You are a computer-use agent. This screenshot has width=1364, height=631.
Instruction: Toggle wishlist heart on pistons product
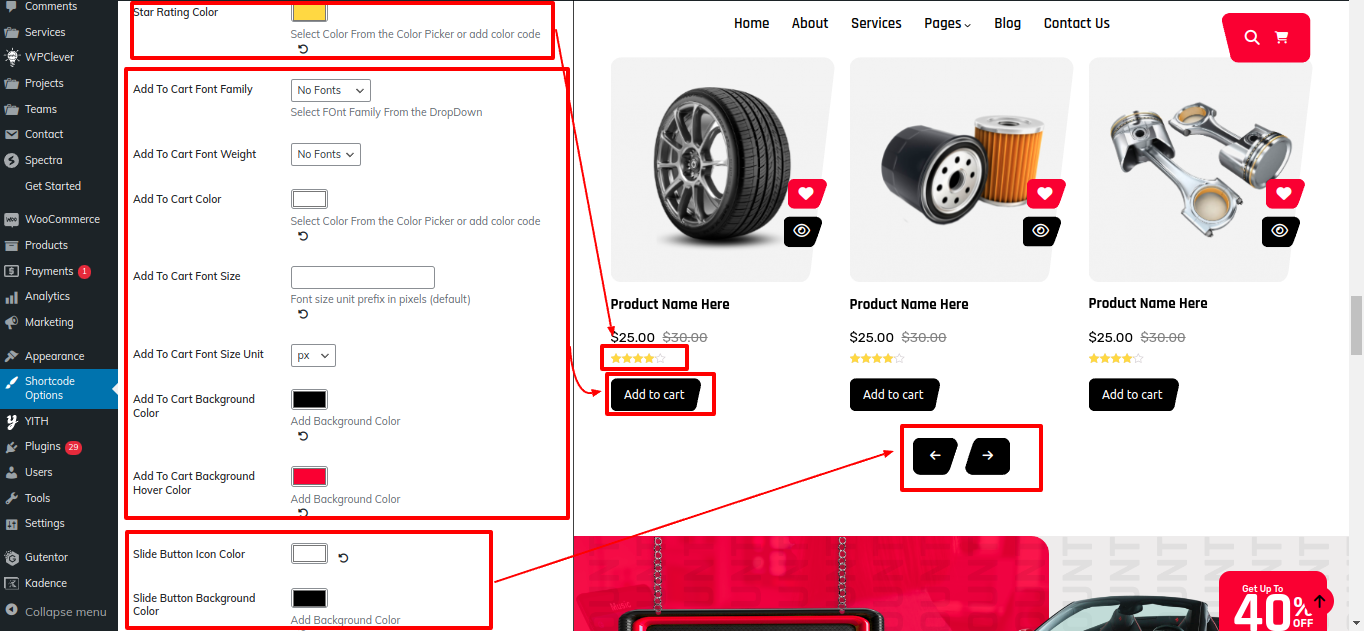pos(1284,193)
